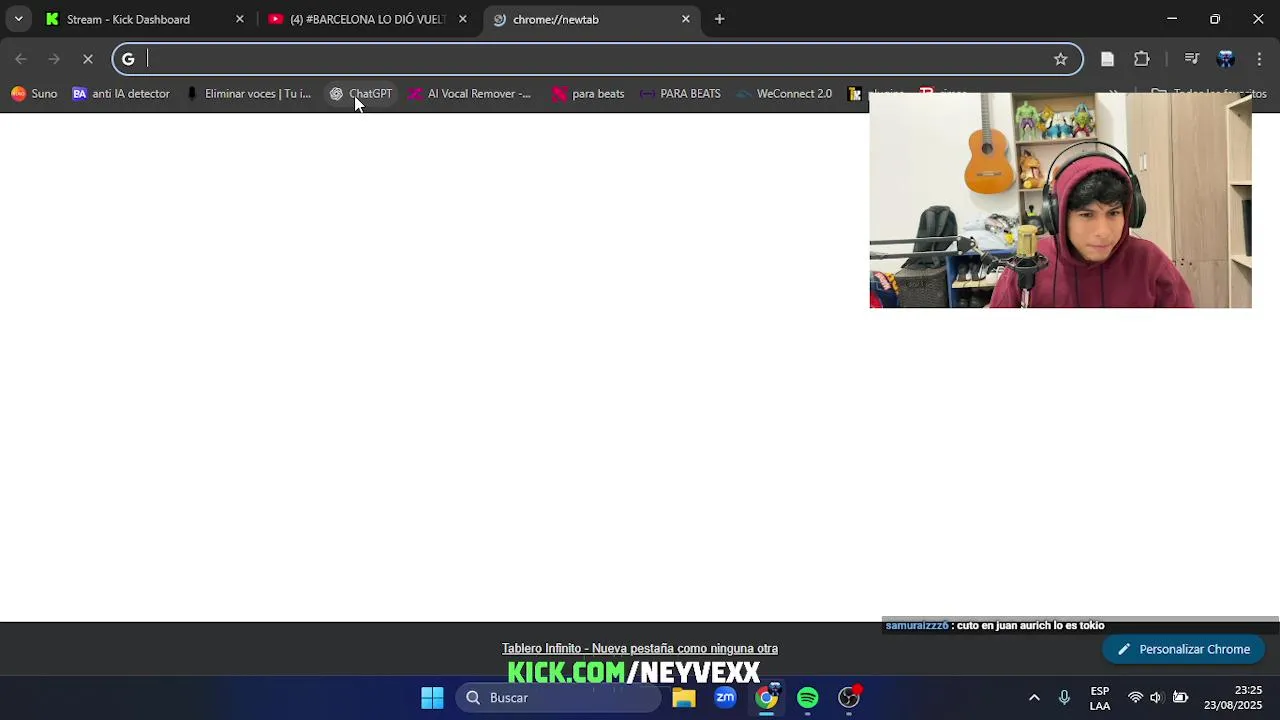
Task: Close the YouTube BARCELONA tab
Action: pos(462,19)
